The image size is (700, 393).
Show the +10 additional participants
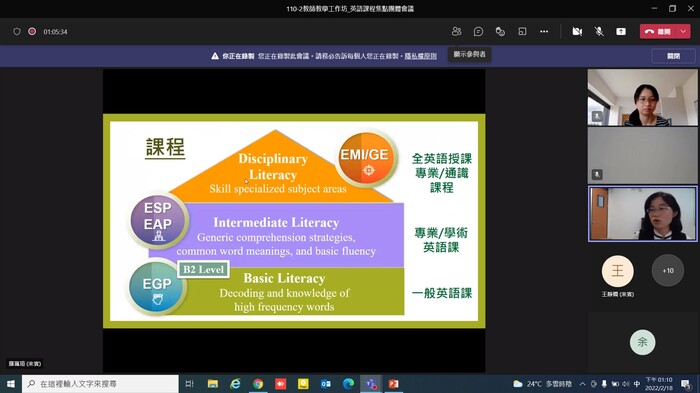tap(668, 271)
